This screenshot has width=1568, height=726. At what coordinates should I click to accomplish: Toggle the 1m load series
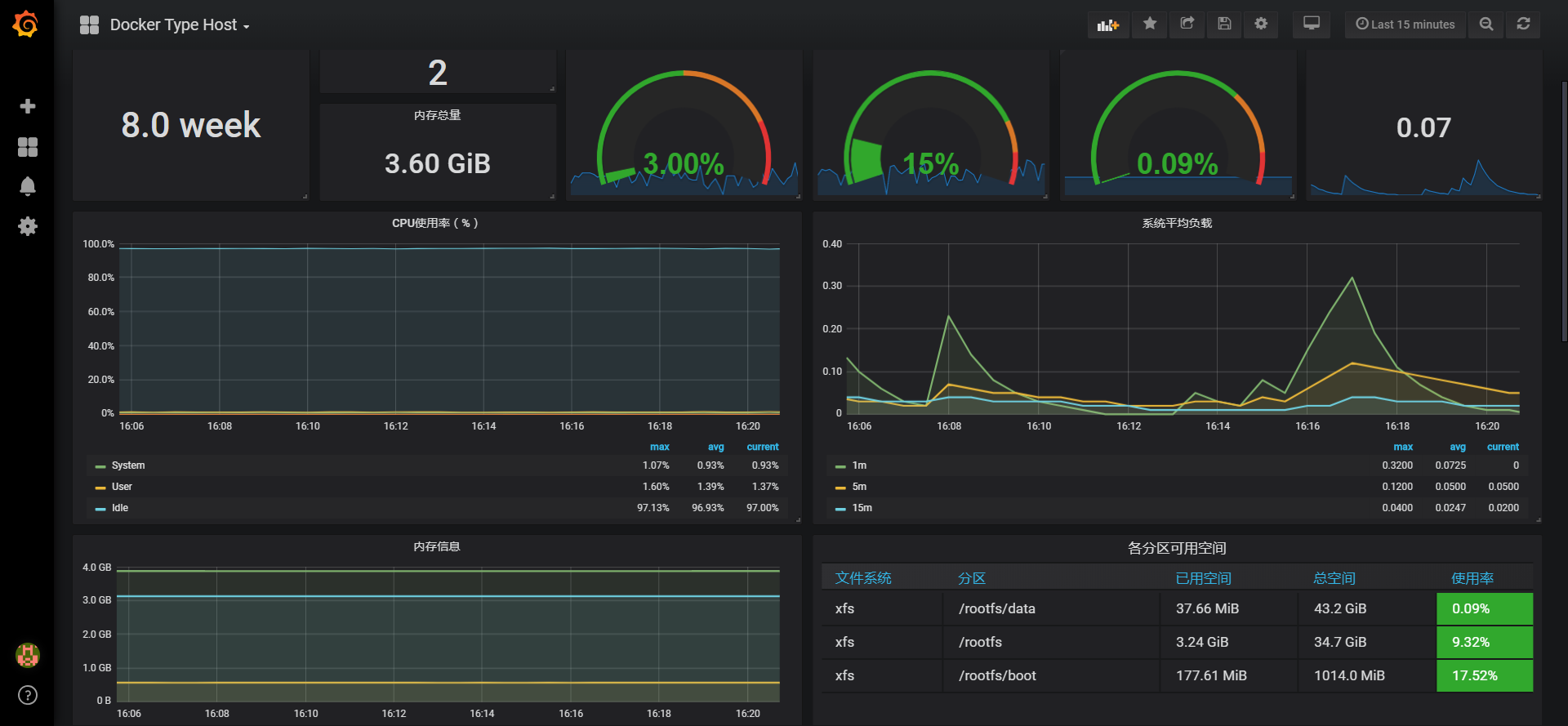(859, 465)
